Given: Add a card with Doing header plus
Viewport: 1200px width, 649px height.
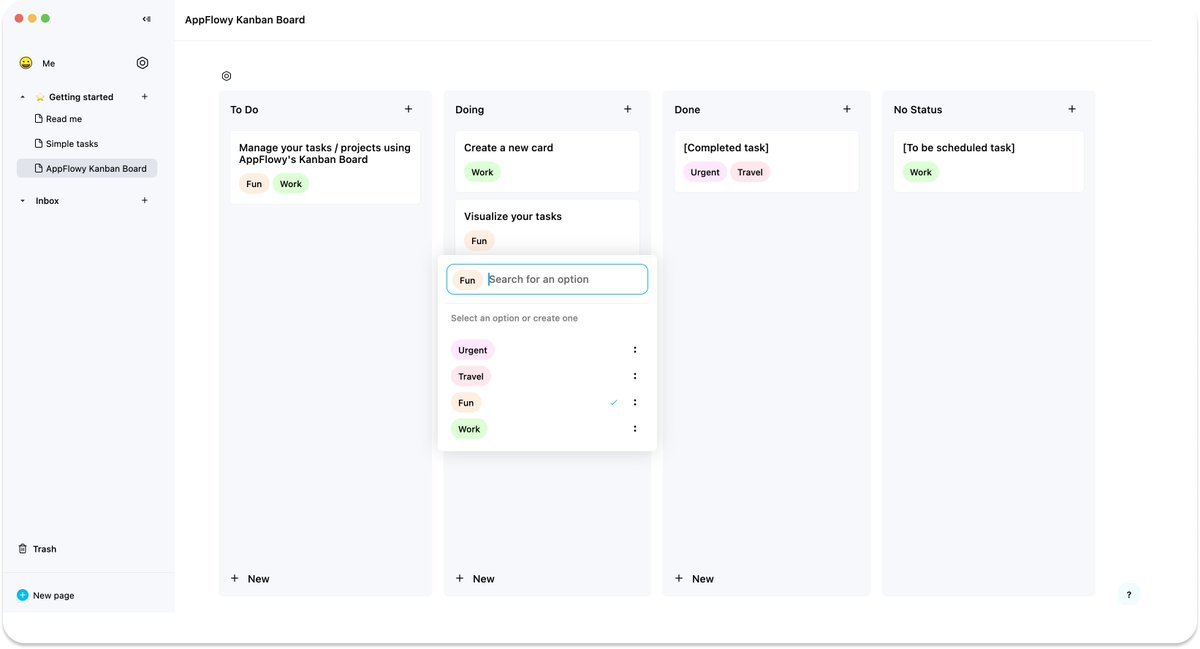Looking at the screenshot, I should pos(627,109).
